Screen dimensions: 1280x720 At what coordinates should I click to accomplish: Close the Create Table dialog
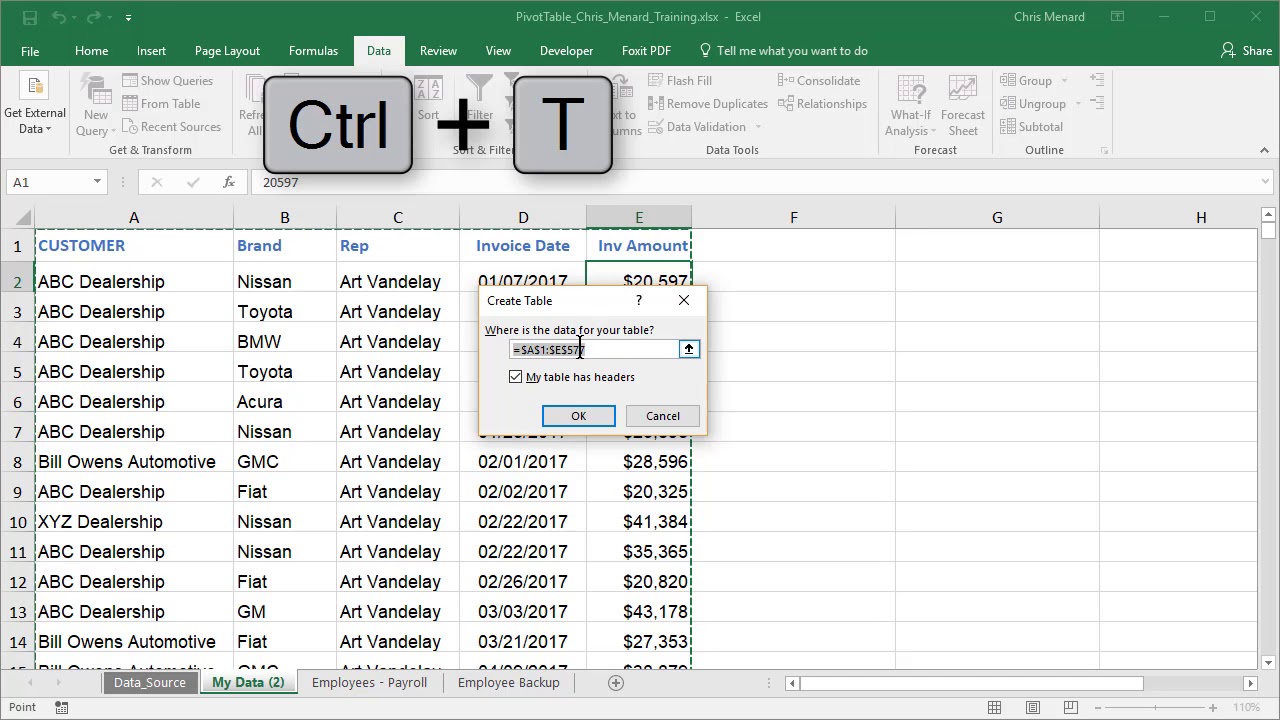click(684, 300)
